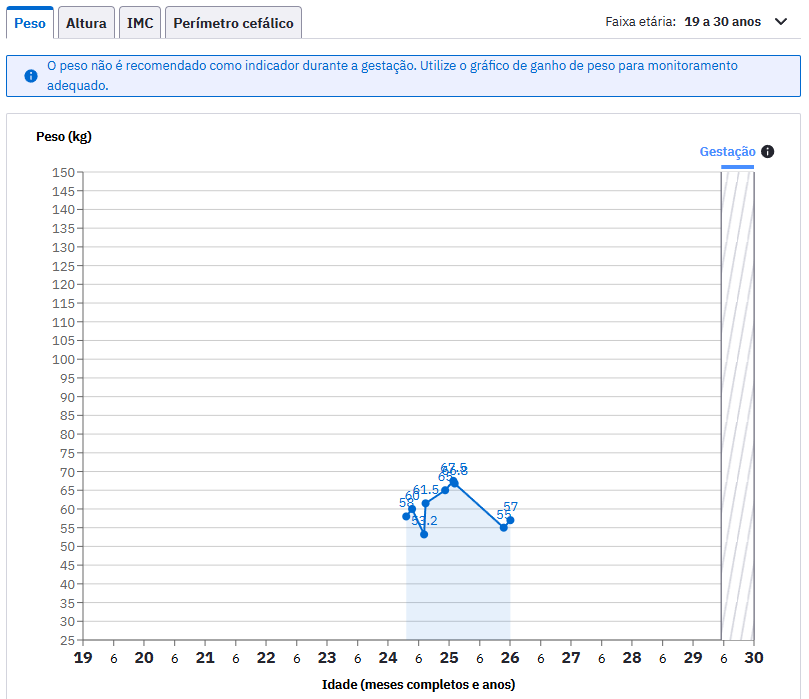This screenshot has width=809, height=699.
Task: Click the Peso tab
Action: pos(30,23)
